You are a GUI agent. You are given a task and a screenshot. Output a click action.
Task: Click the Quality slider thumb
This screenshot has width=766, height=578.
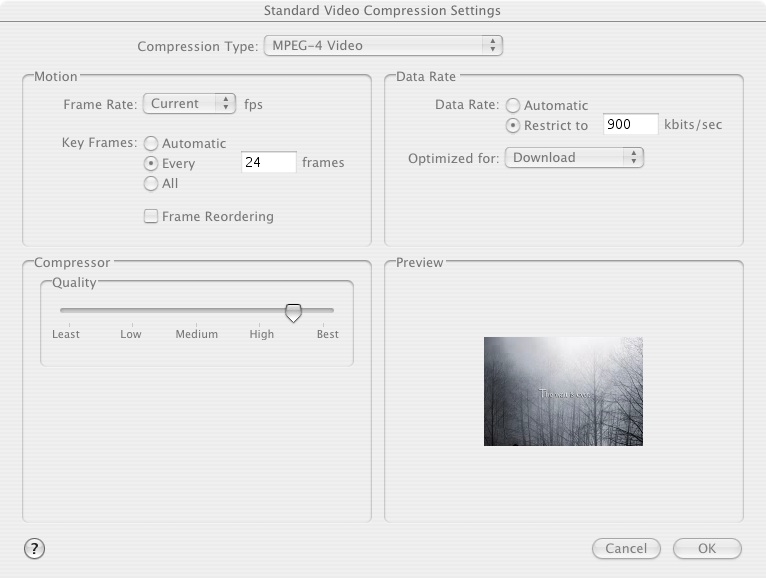(x=293, y=313)
